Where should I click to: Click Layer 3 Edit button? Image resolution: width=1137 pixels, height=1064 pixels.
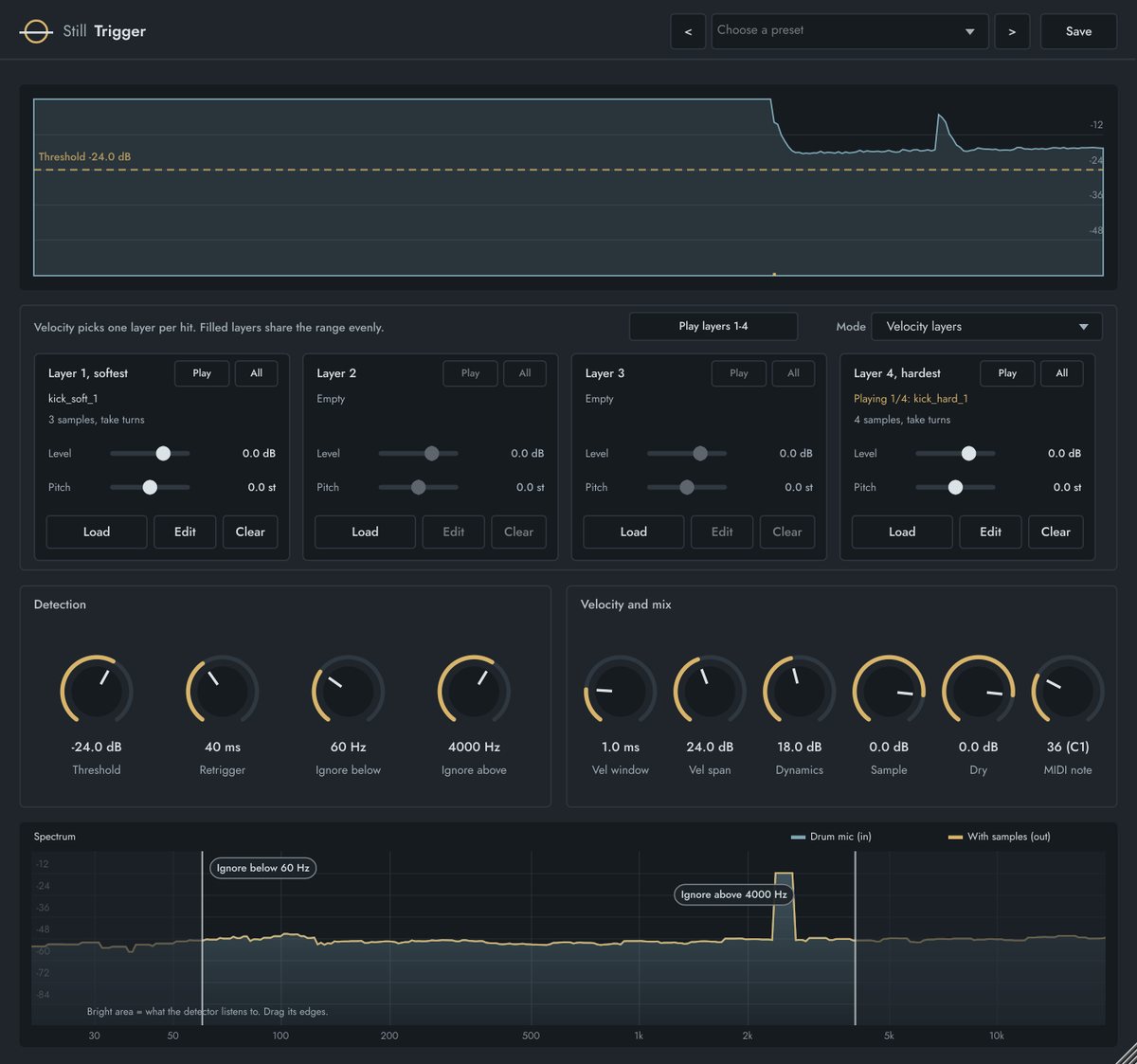point(722,532)
